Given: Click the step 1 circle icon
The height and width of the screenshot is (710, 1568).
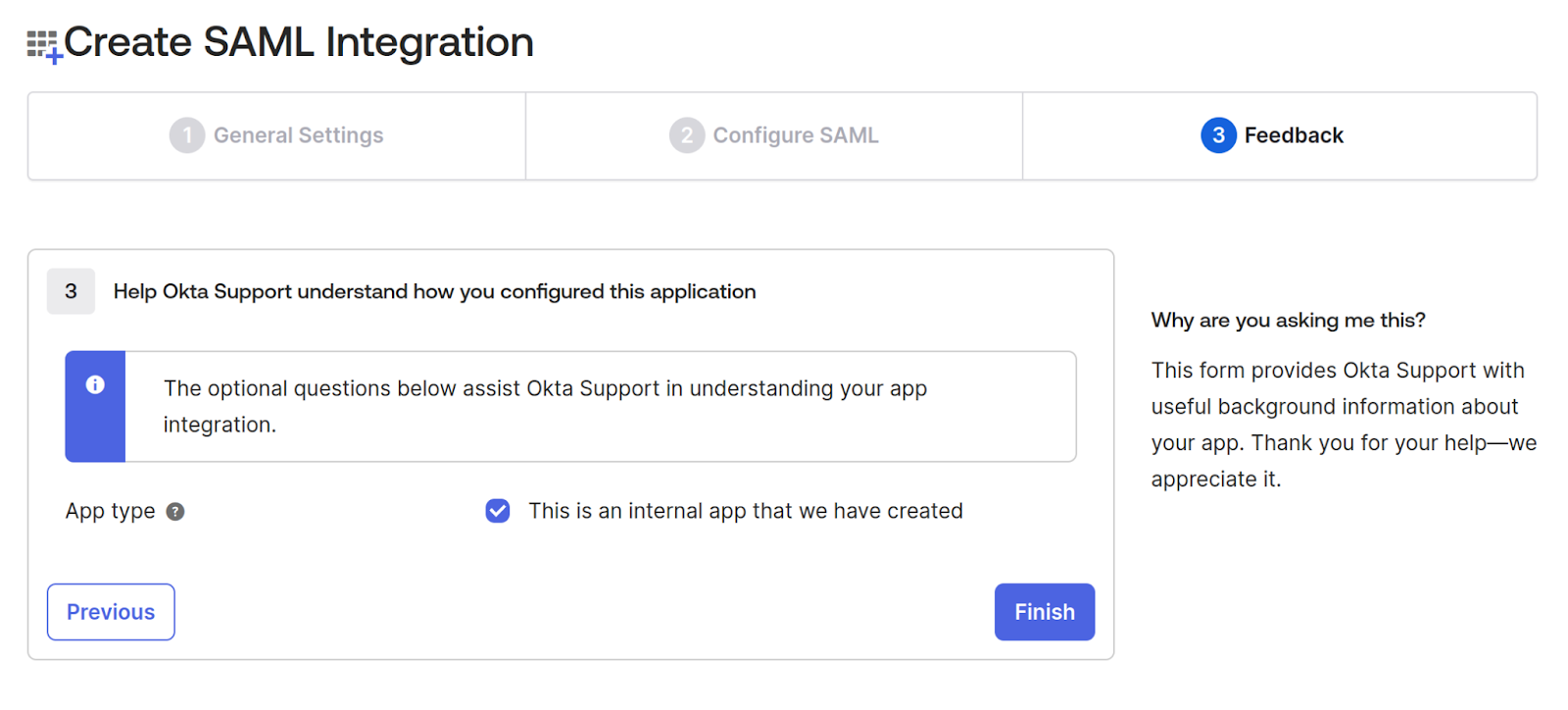Looking at the screenshot, I should point(186,135).
